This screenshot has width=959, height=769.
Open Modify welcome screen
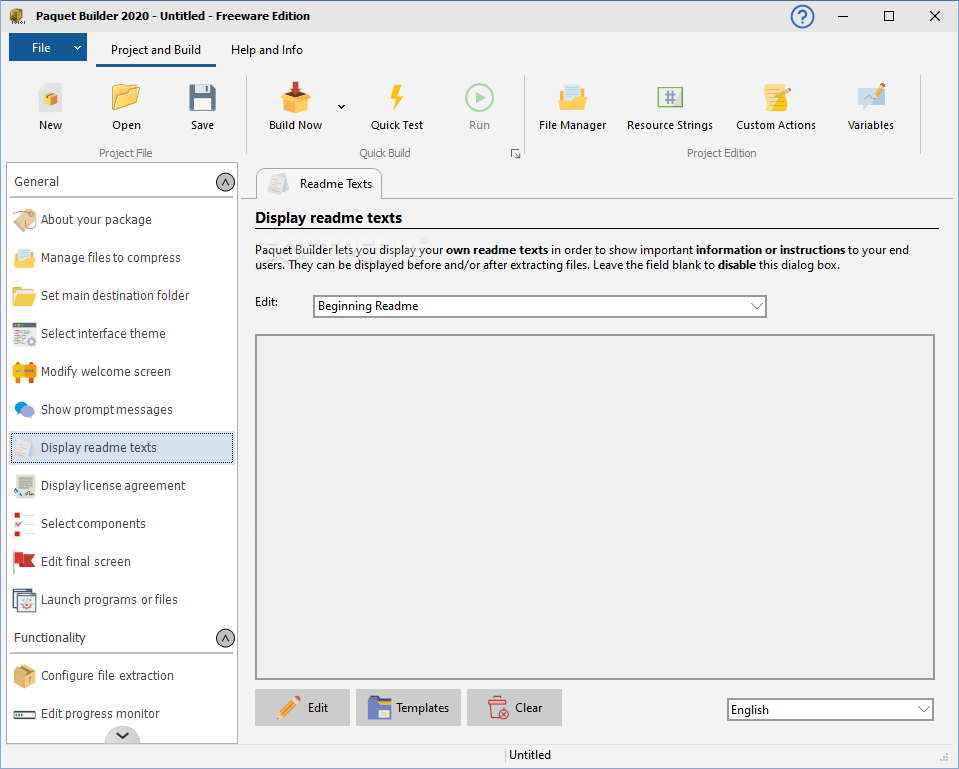click(122, 371)
